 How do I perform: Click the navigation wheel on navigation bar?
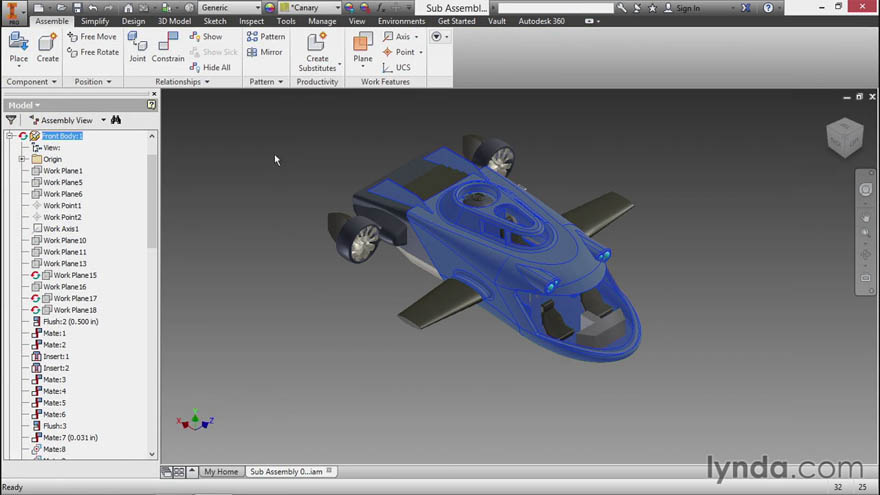[x=865, y=190]
